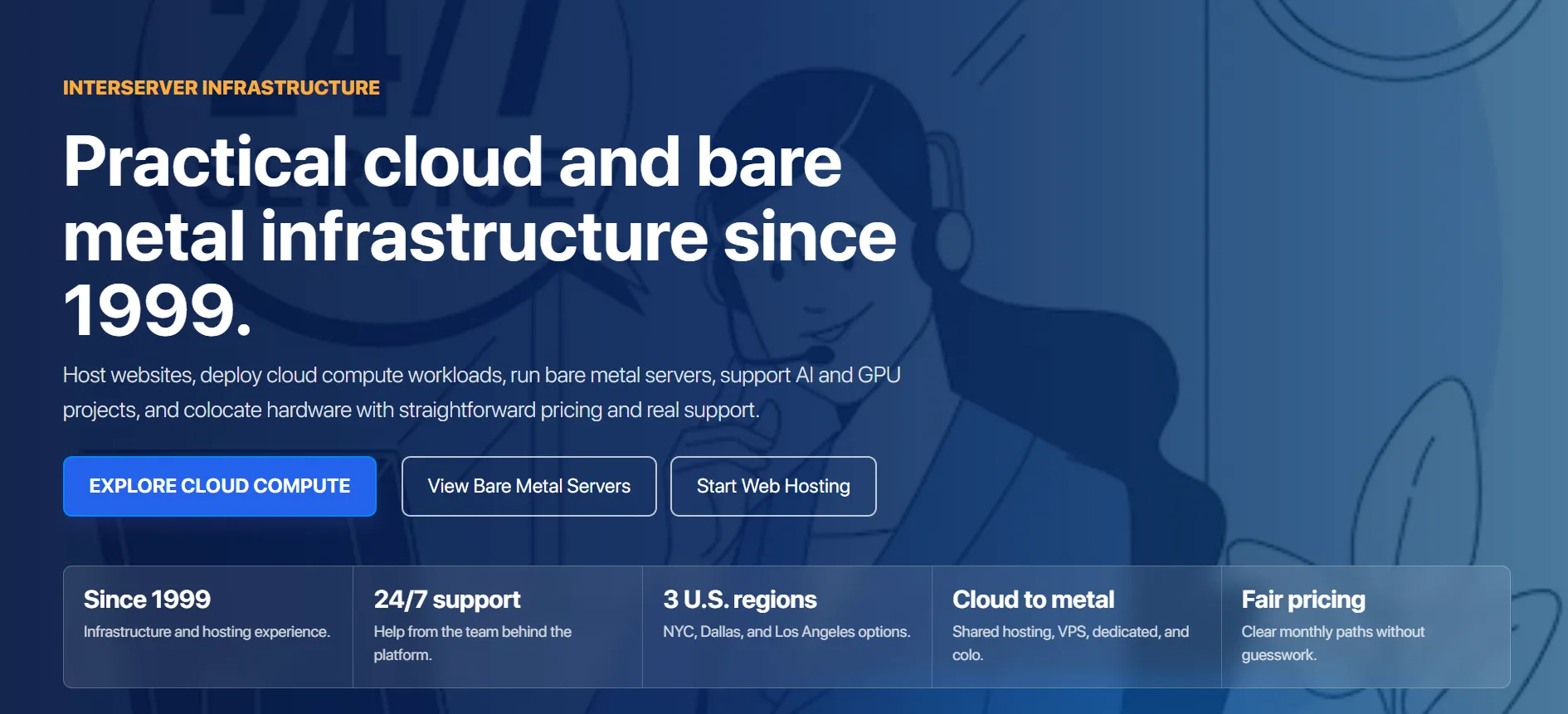Click the Explore Cloud Compute button
Screen dimensions: 1568x714
pos(220,486)
